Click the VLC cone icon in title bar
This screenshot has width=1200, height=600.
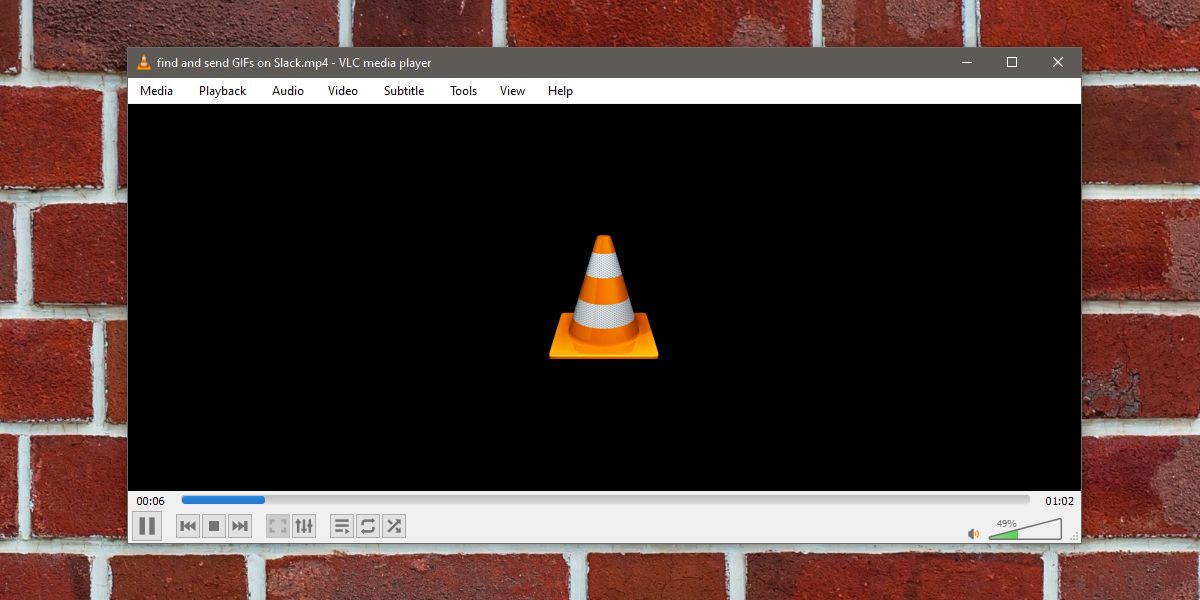click(144, 63)
